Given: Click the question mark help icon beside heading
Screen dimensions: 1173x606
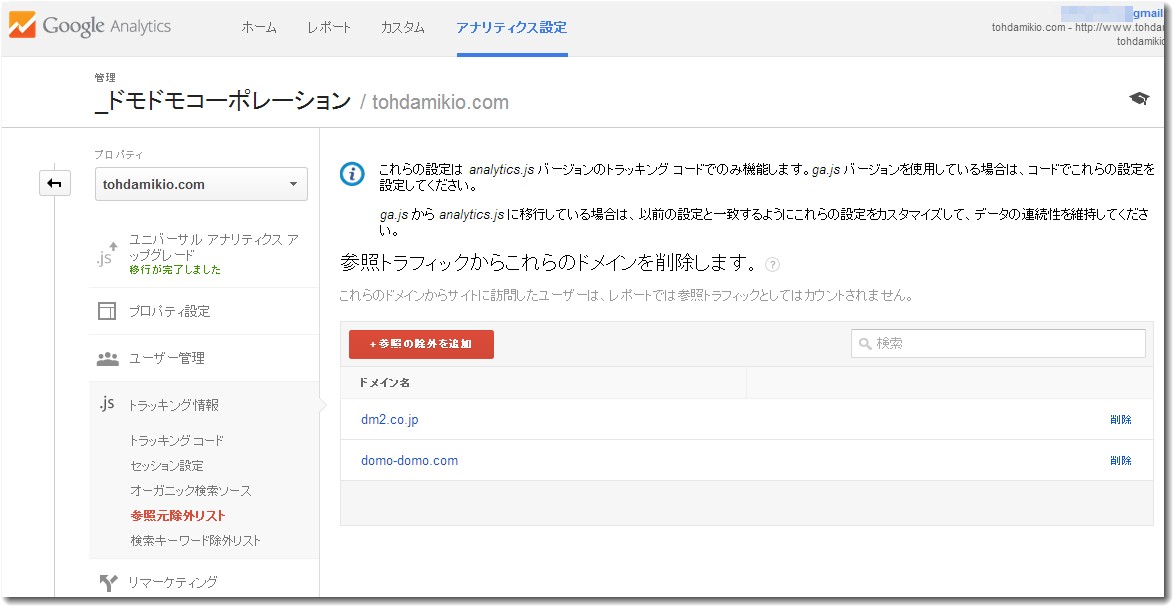Looking at the screenshot, I should tap(771, 265).
